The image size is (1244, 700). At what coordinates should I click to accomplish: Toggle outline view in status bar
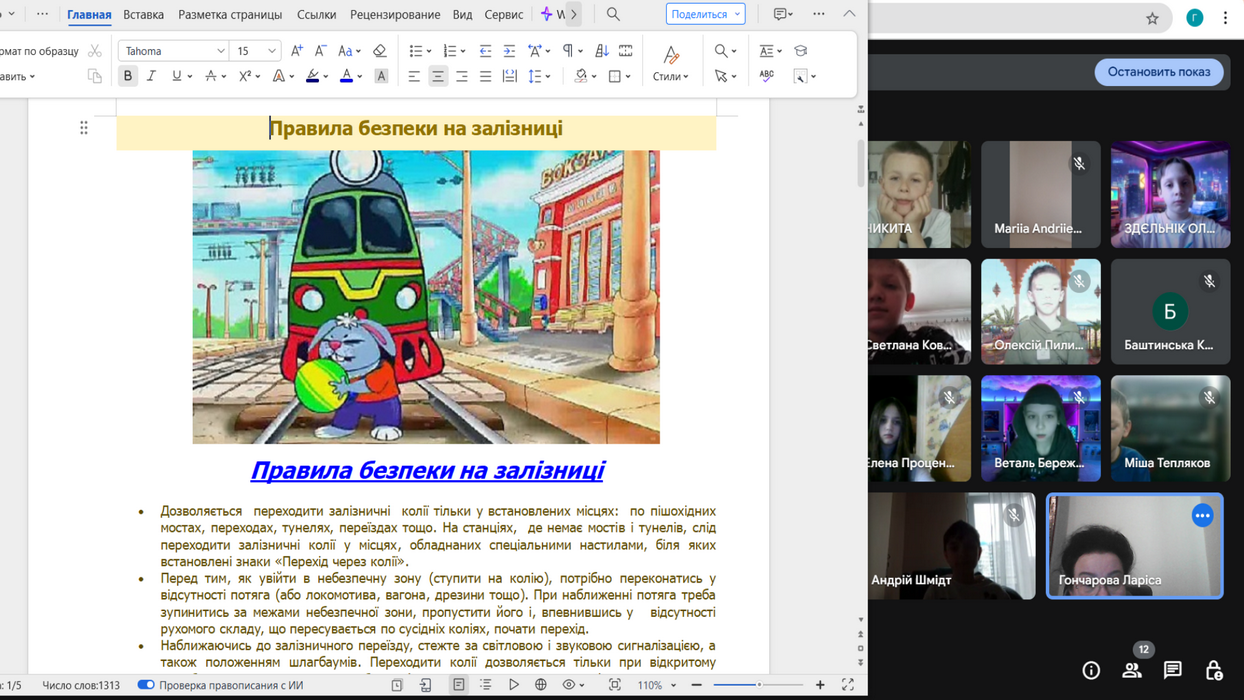pyautogui.click(x=486, y=685)
